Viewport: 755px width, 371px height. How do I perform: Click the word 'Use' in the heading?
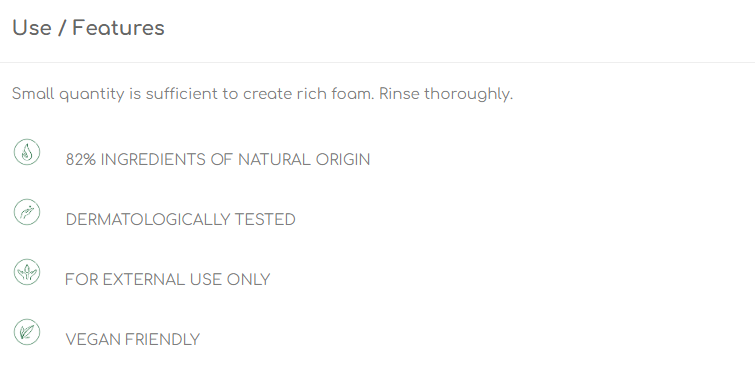(32, 28)
